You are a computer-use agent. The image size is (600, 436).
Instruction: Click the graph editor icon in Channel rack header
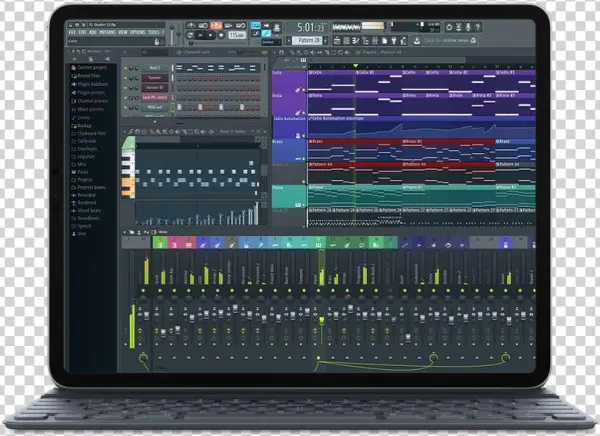click(264, 52)
